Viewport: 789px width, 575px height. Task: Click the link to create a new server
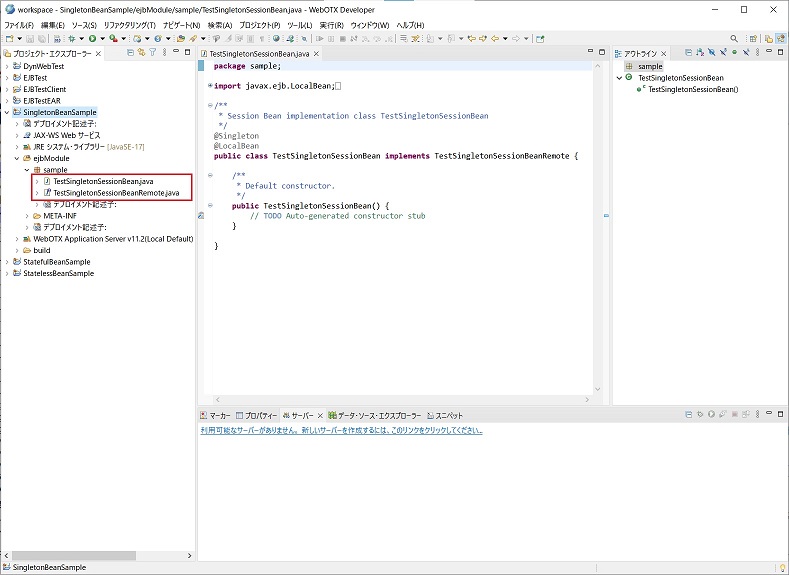click(338, 431)
